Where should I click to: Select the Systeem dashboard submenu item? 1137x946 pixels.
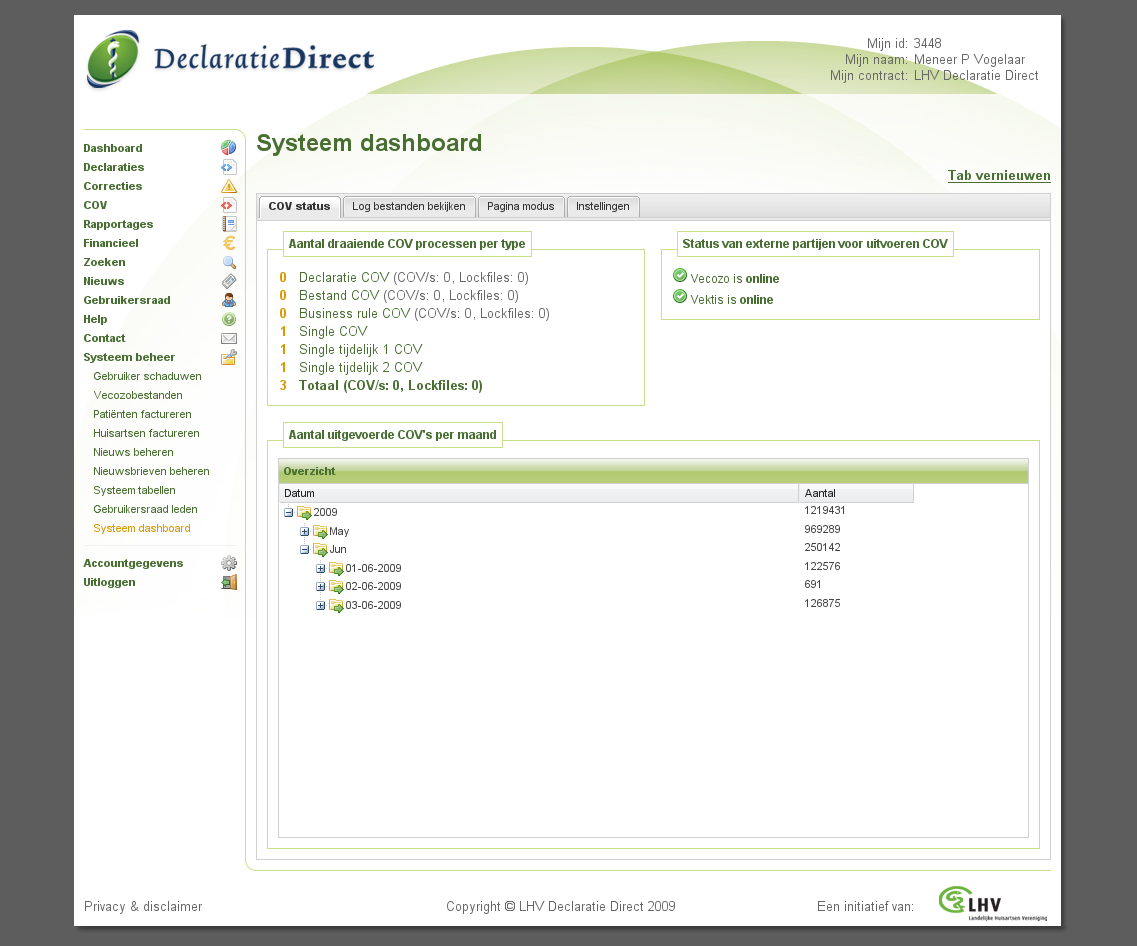142,528
